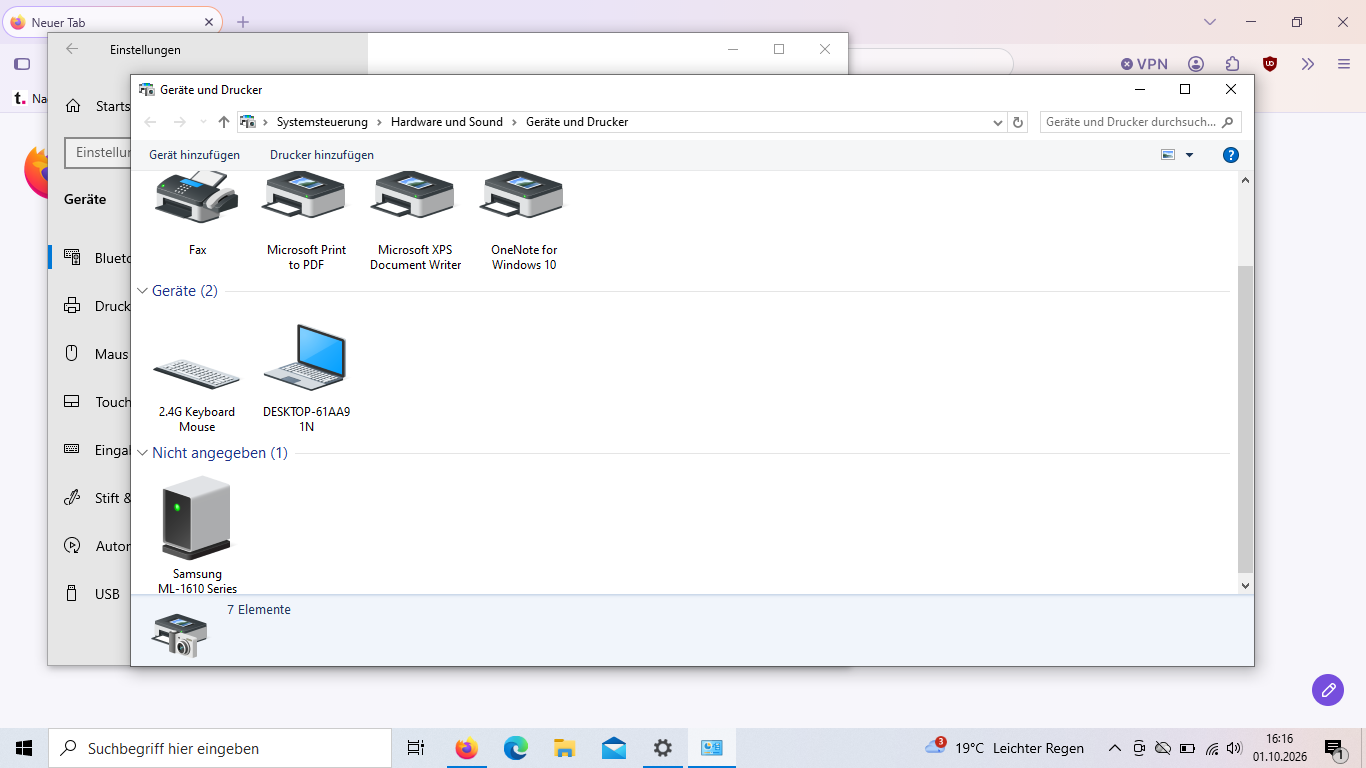Refresh the Geräte und Drucker address bar
This screenshot has width=1366, height=768.
coord(1018,122)
